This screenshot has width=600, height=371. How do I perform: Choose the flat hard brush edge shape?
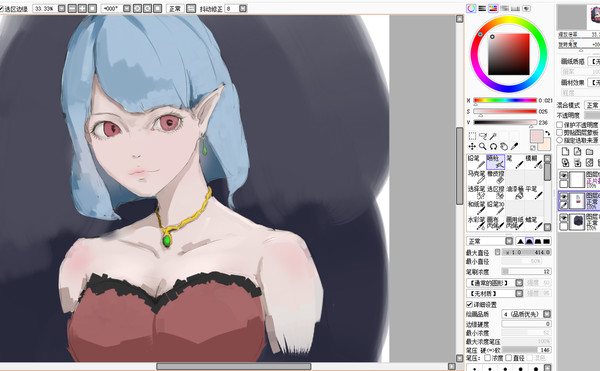point(547,241)
